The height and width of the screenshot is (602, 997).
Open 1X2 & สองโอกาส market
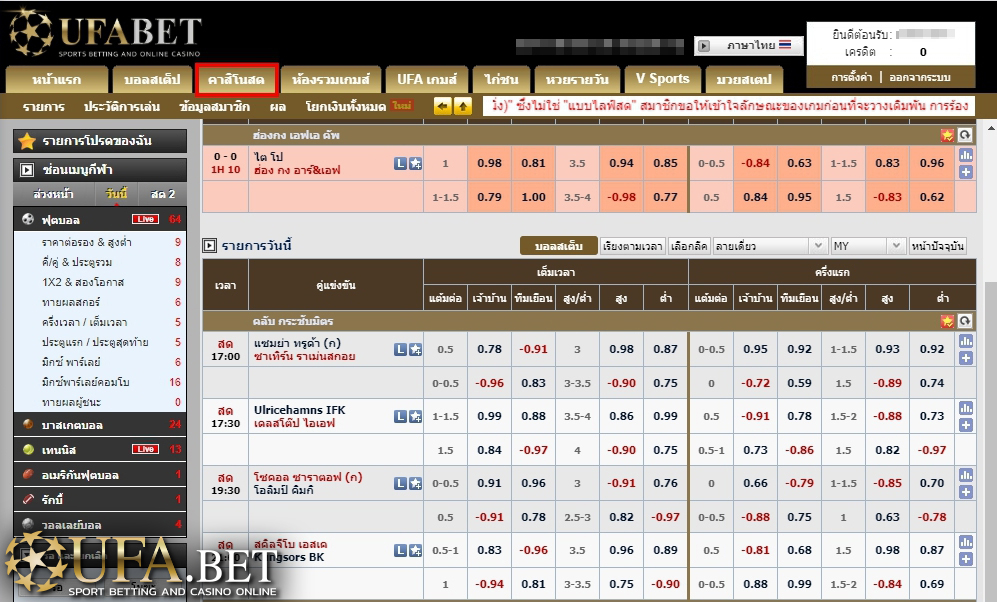click(83, 282)
